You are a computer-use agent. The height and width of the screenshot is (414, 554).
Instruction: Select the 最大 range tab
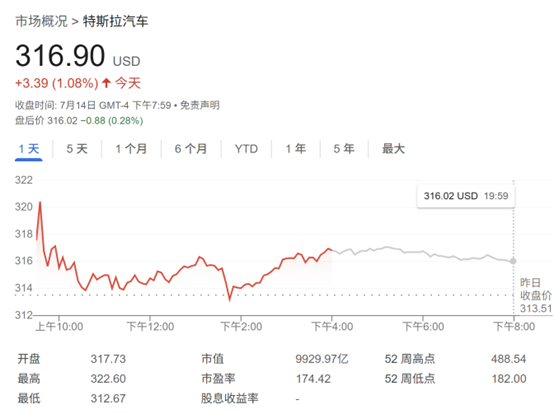[x=393, y=149]
